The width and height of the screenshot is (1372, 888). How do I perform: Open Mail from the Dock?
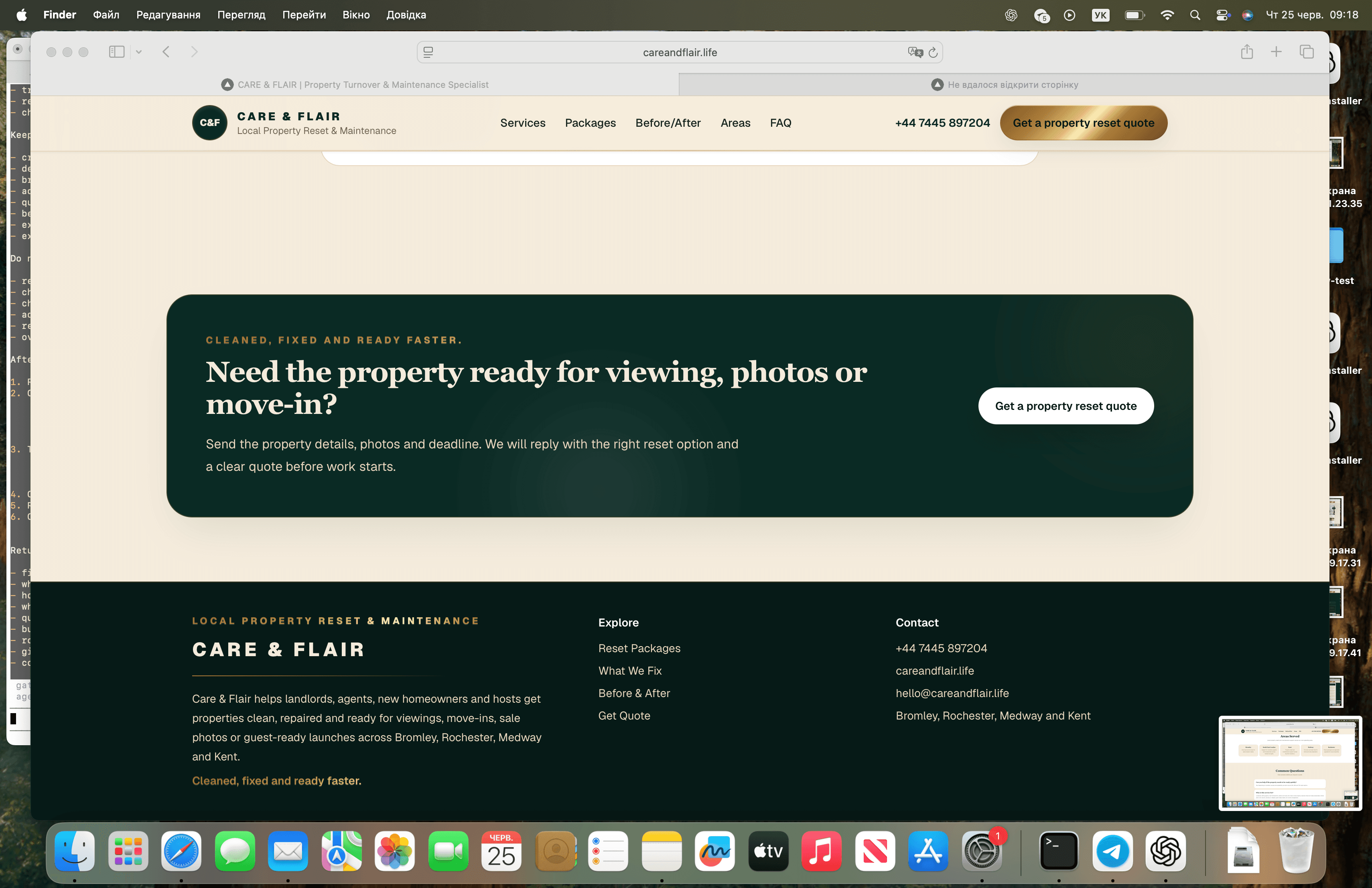point(288,851)
